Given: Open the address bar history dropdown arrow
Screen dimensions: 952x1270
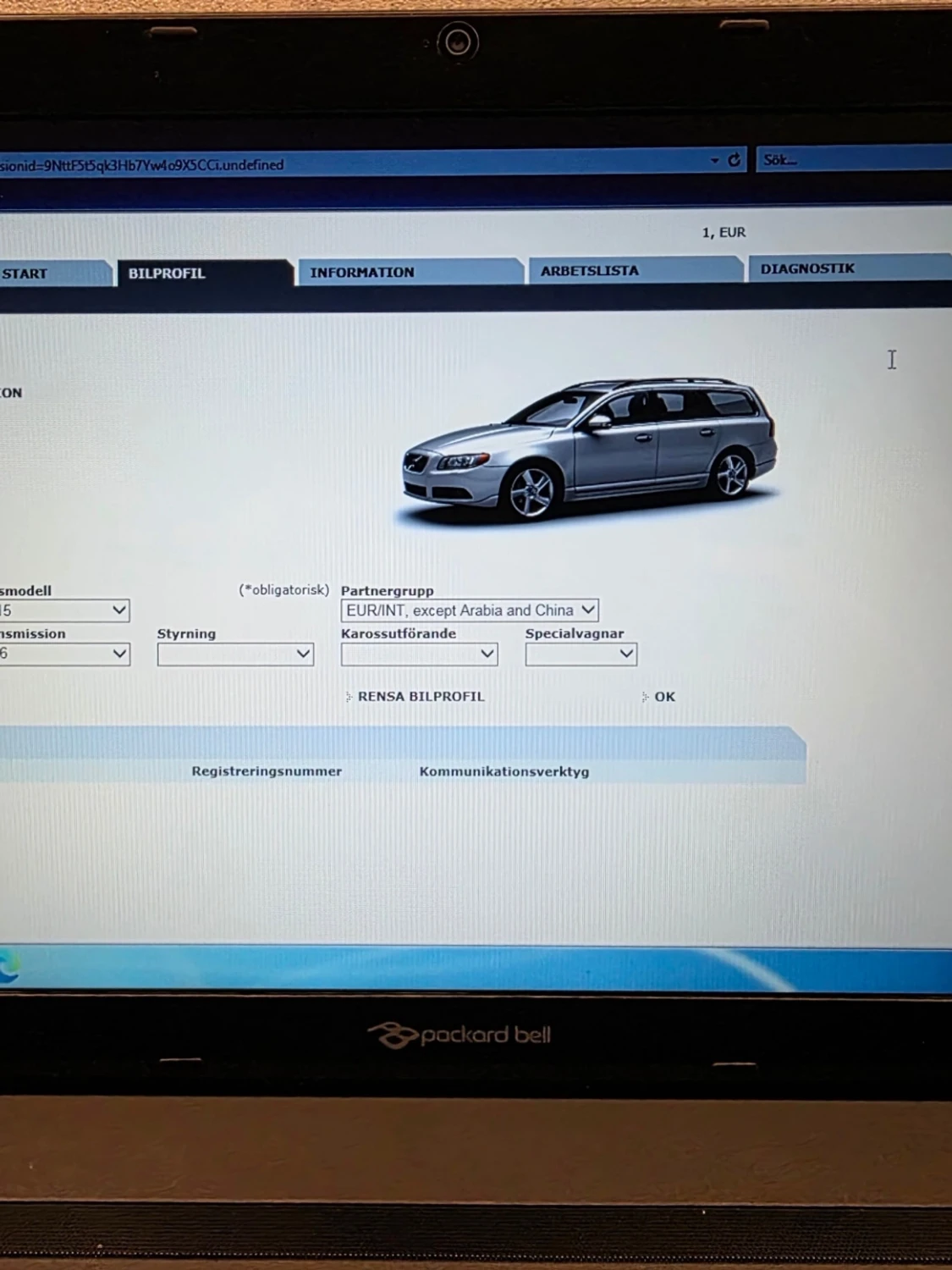Looking at the screenshot, I should coord(715,160).
